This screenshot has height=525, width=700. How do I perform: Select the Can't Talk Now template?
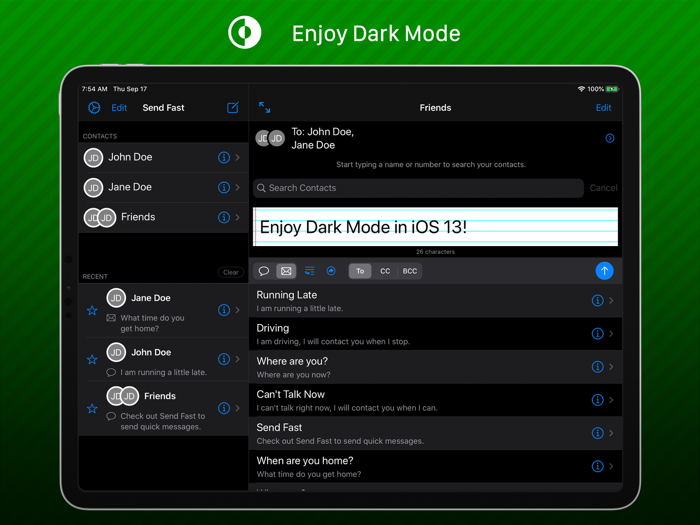click(x=435, y=400)
